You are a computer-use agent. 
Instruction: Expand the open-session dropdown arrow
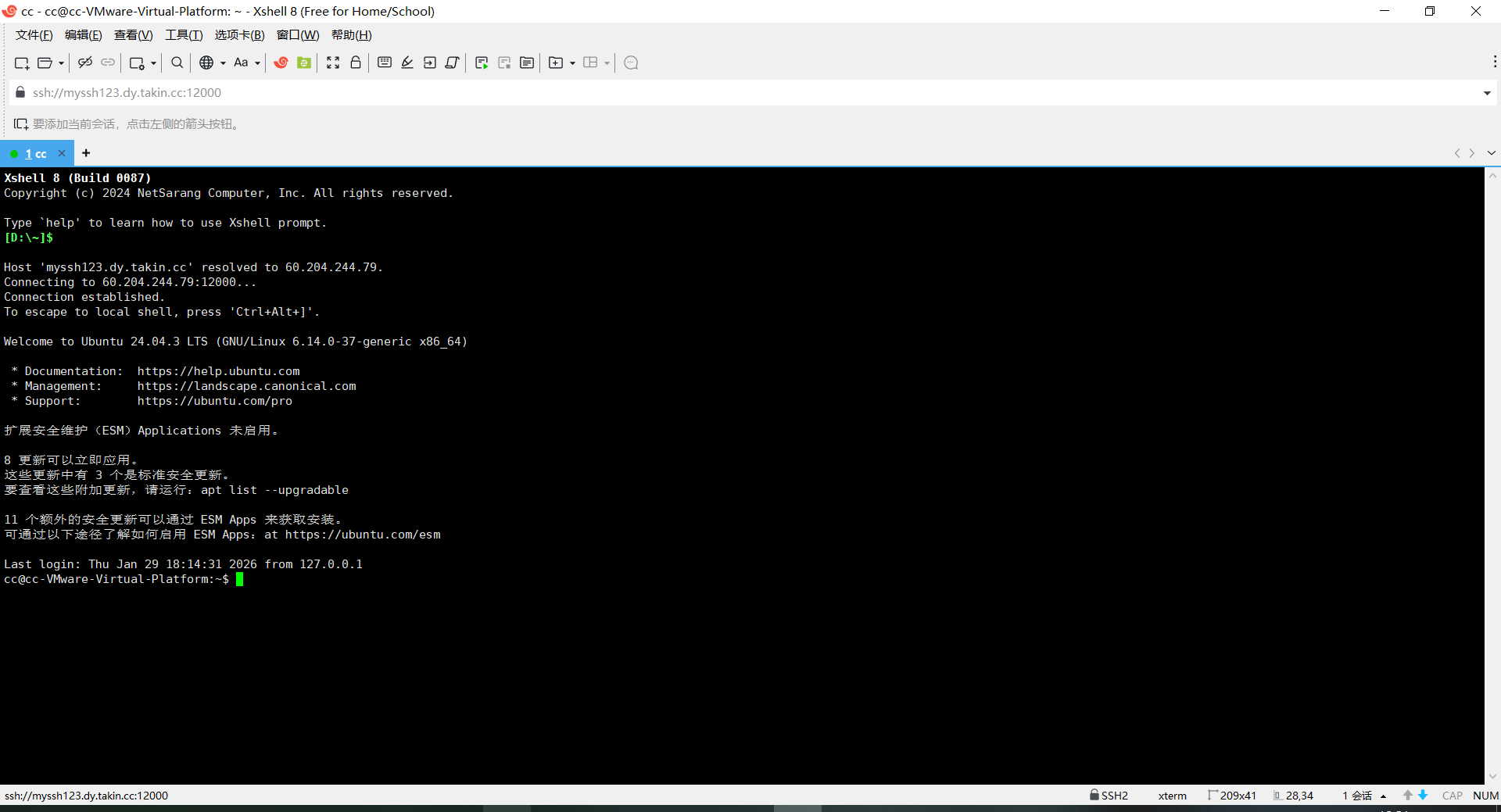(61, 63)
